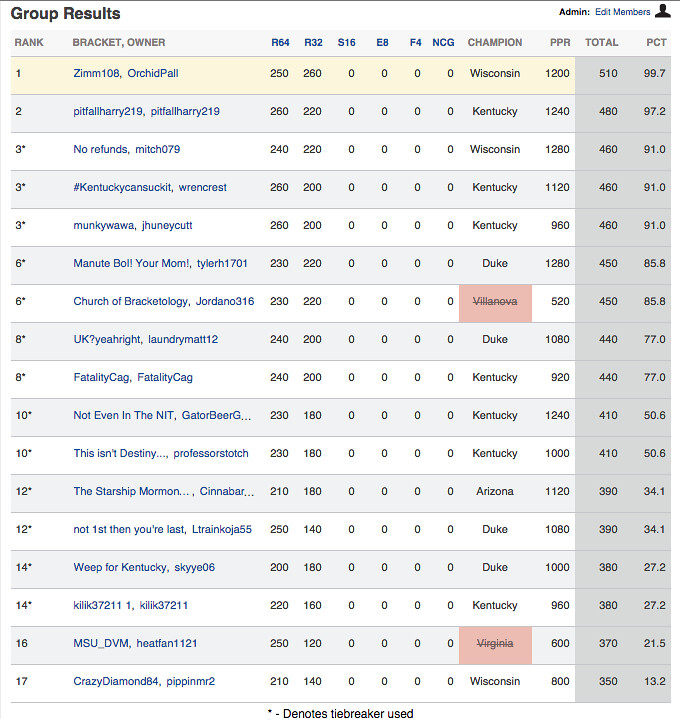This screenshot has height=719, width=680.
Task: Click the admin user silhouette icon
Action: point(663,11)
